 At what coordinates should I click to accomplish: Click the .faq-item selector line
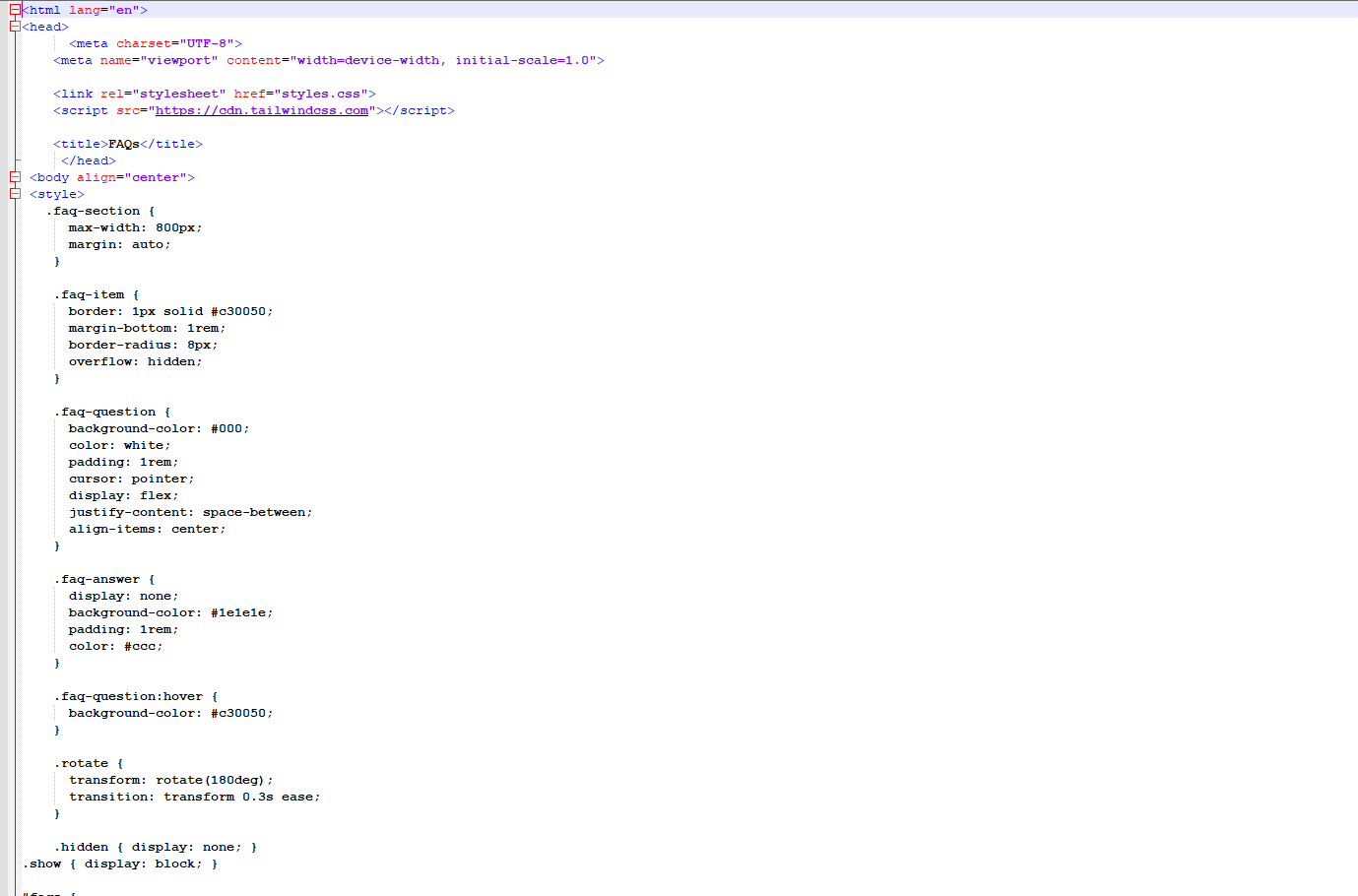tap(97, 294)
